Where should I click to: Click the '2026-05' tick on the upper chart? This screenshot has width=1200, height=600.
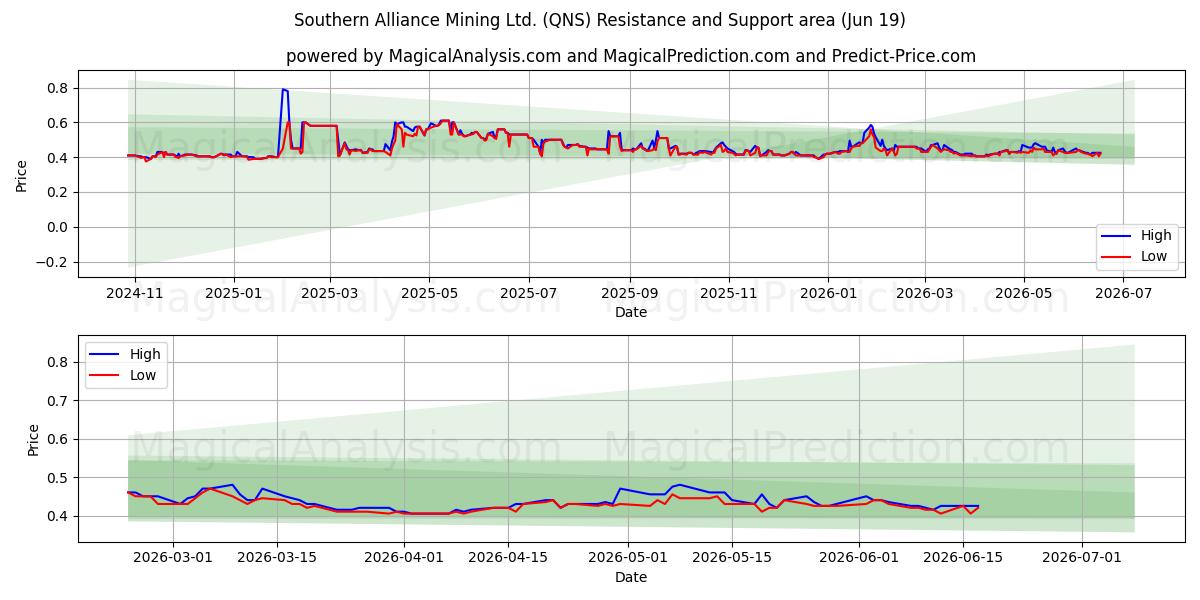(1024, 294)
